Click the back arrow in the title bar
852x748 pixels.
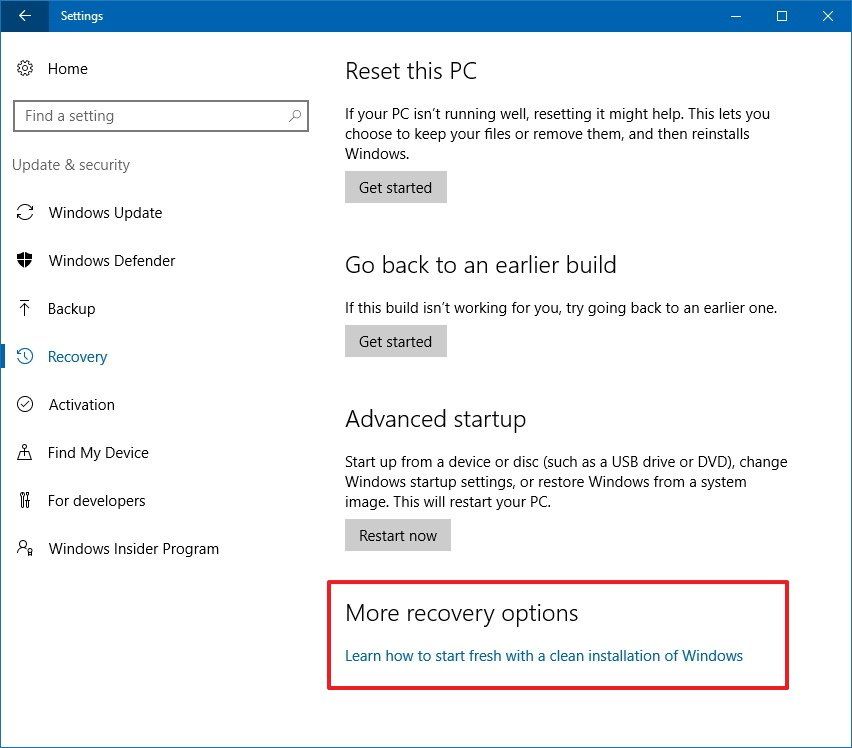click(x=22, y=16)
